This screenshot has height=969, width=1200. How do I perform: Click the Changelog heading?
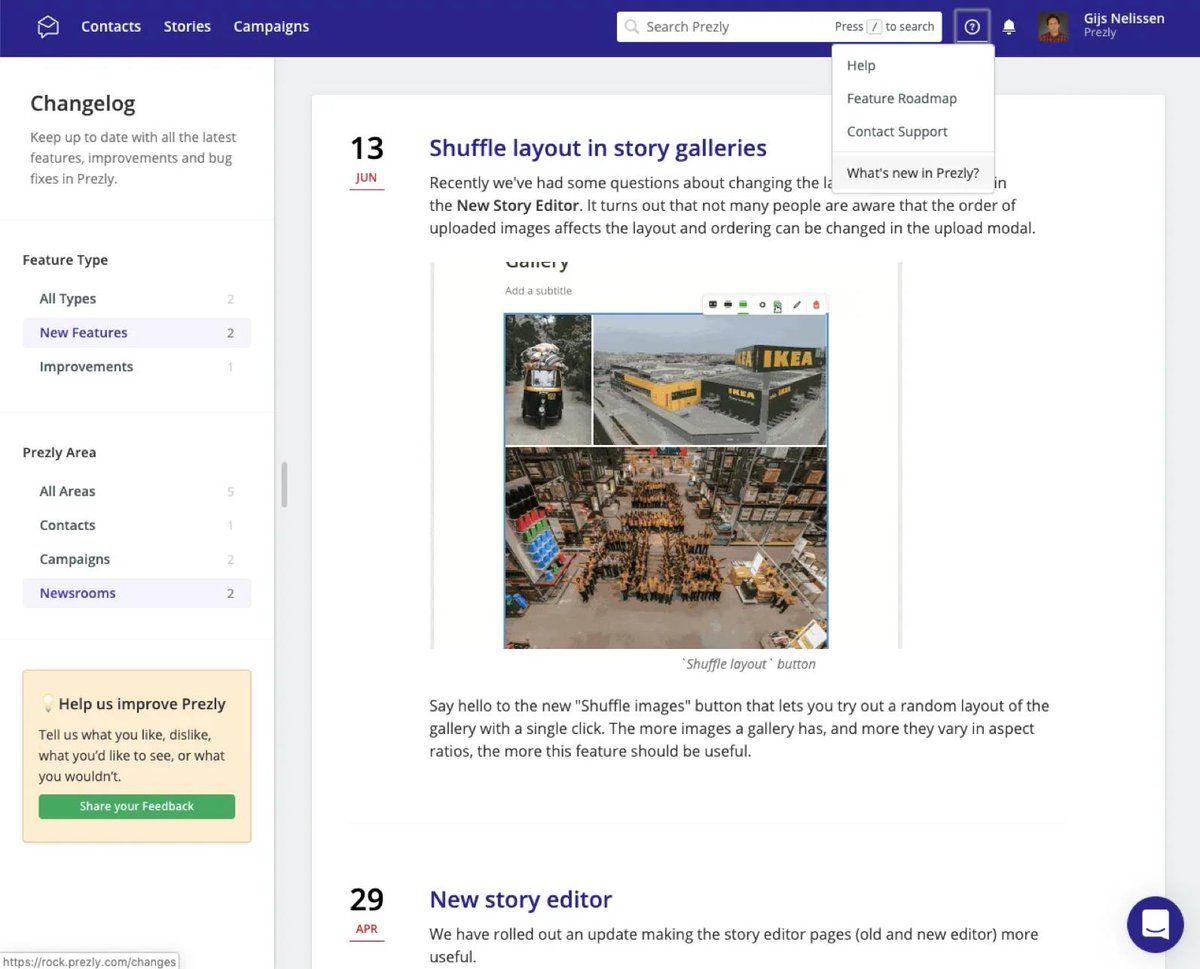coord(83,104)
